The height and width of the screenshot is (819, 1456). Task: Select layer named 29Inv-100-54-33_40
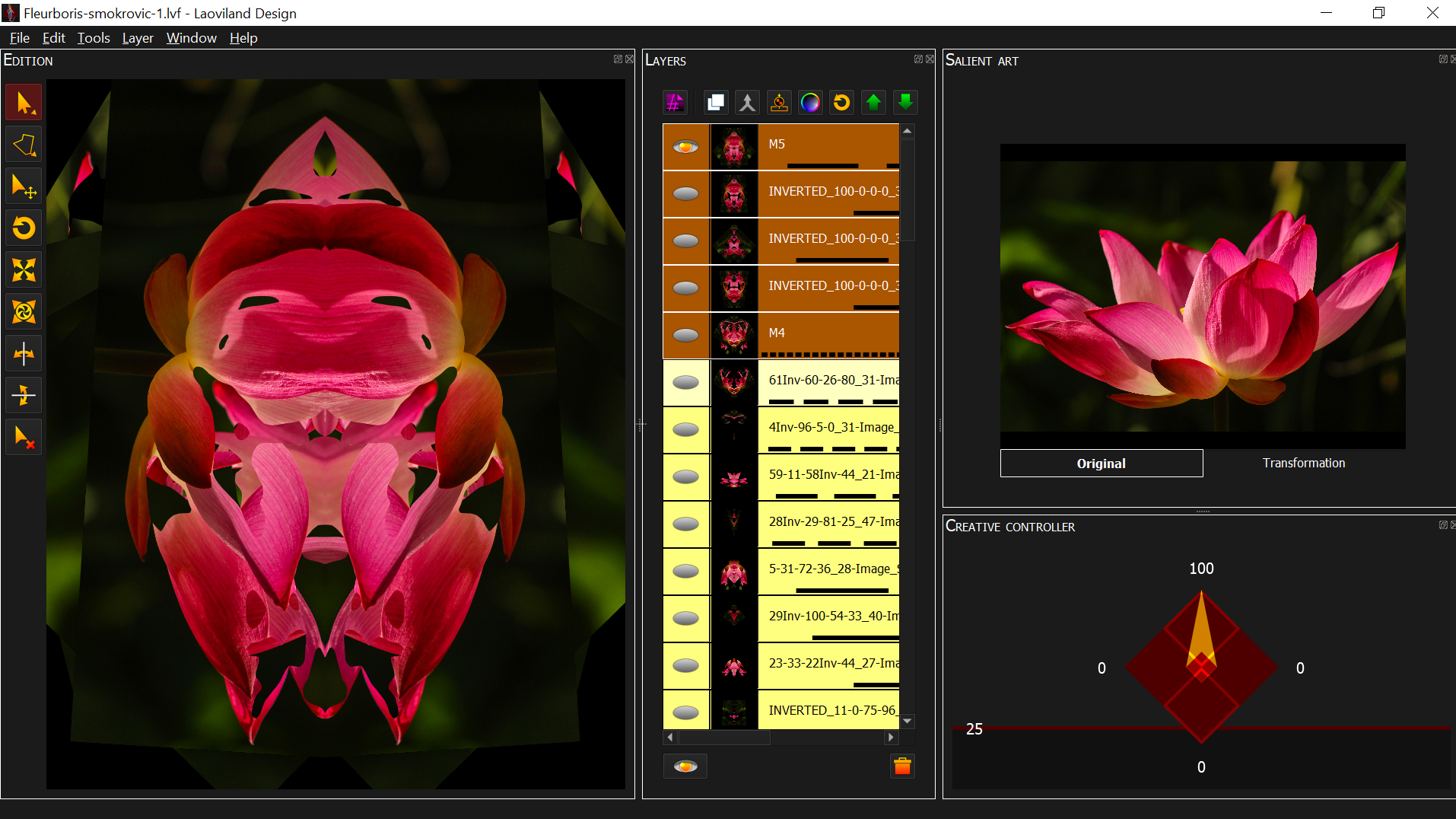point(829,618)
